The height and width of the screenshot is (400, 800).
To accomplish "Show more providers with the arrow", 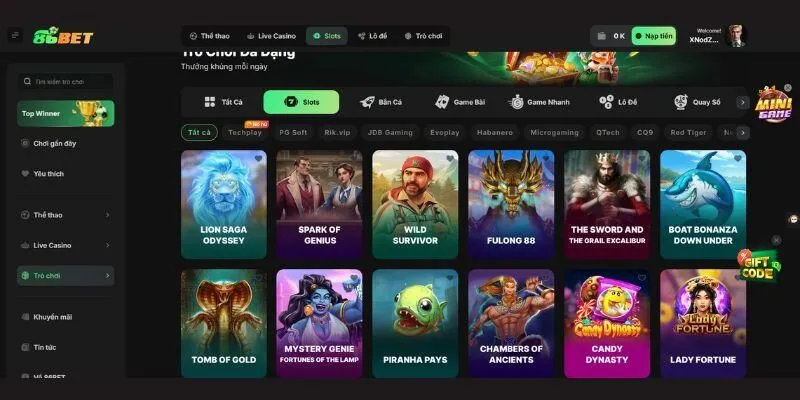I will (743, 133).
